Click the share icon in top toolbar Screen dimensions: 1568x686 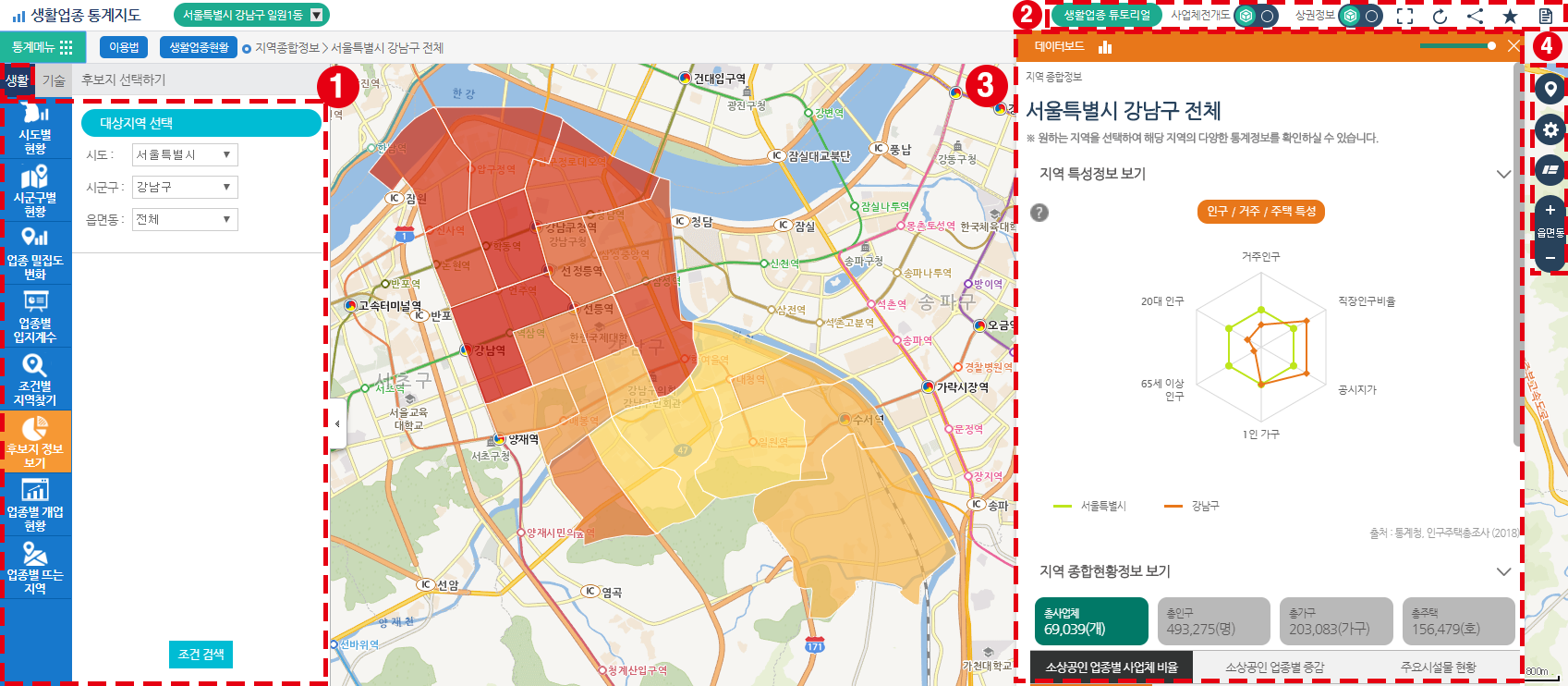(x=1475, y=16)
